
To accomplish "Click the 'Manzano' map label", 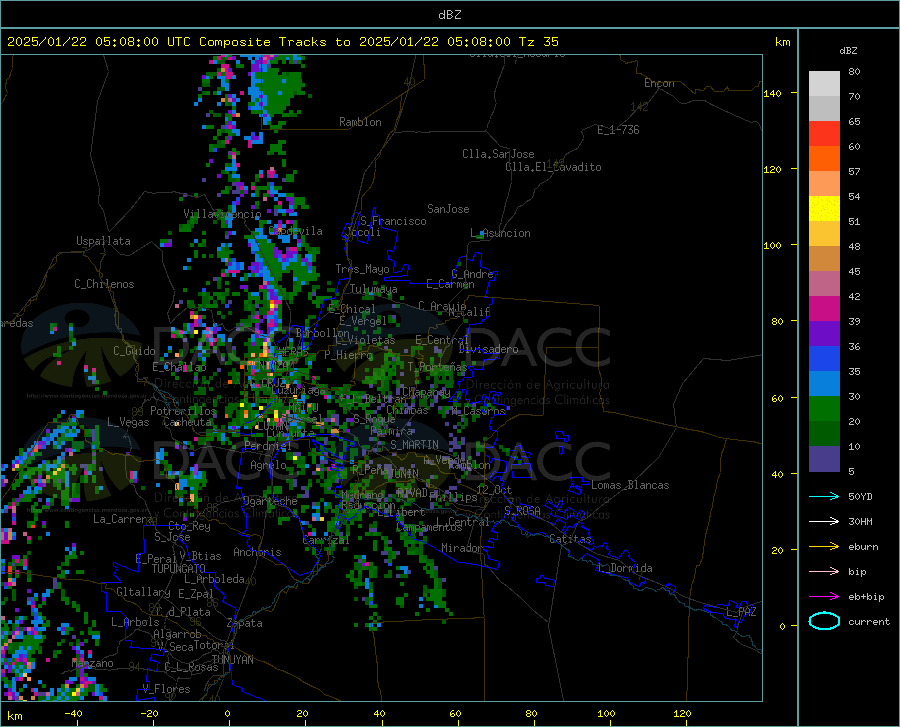I will pyautogui.click(x=92, y=663).
